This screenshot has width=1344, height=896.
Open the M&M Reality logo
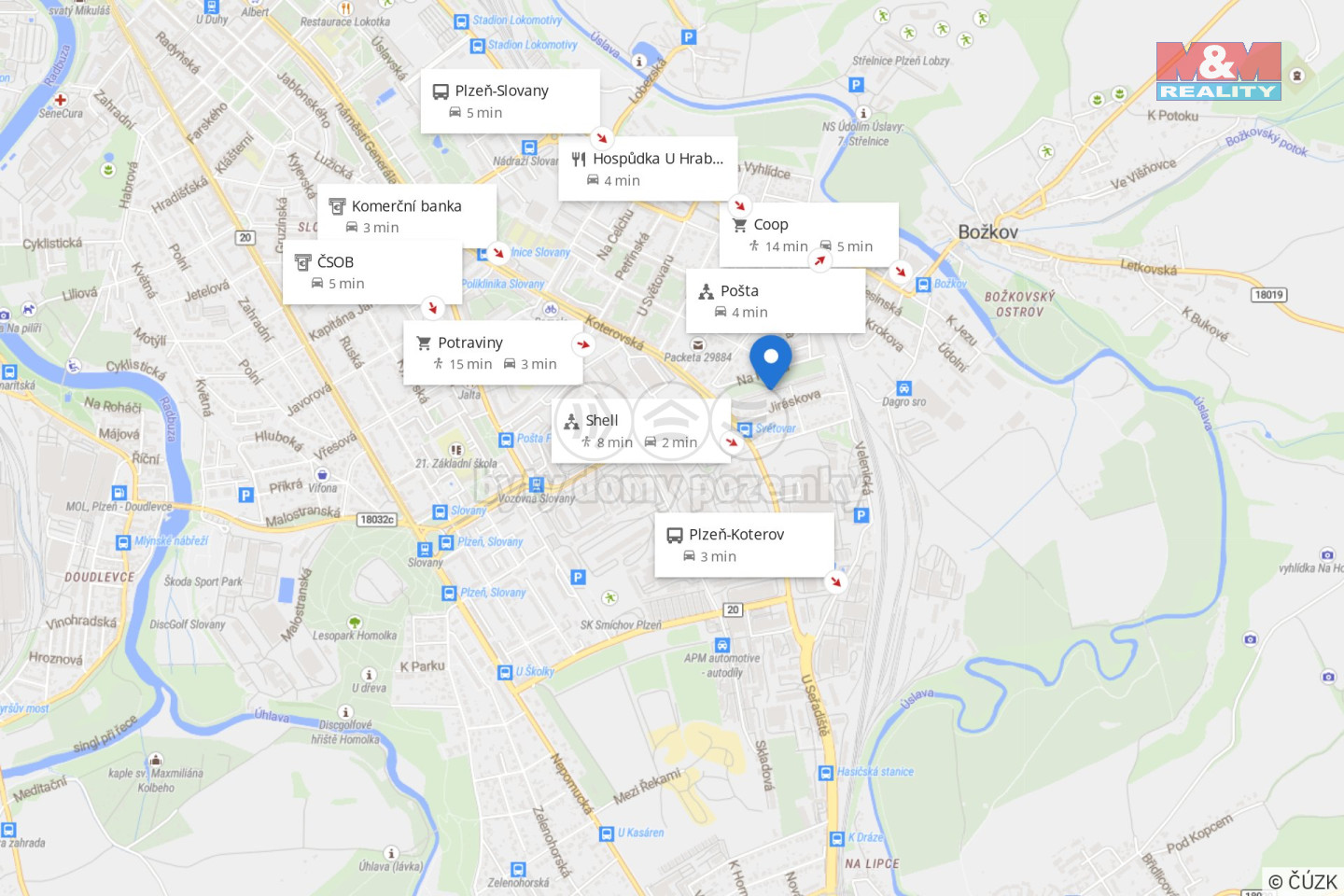point(1219,71)
